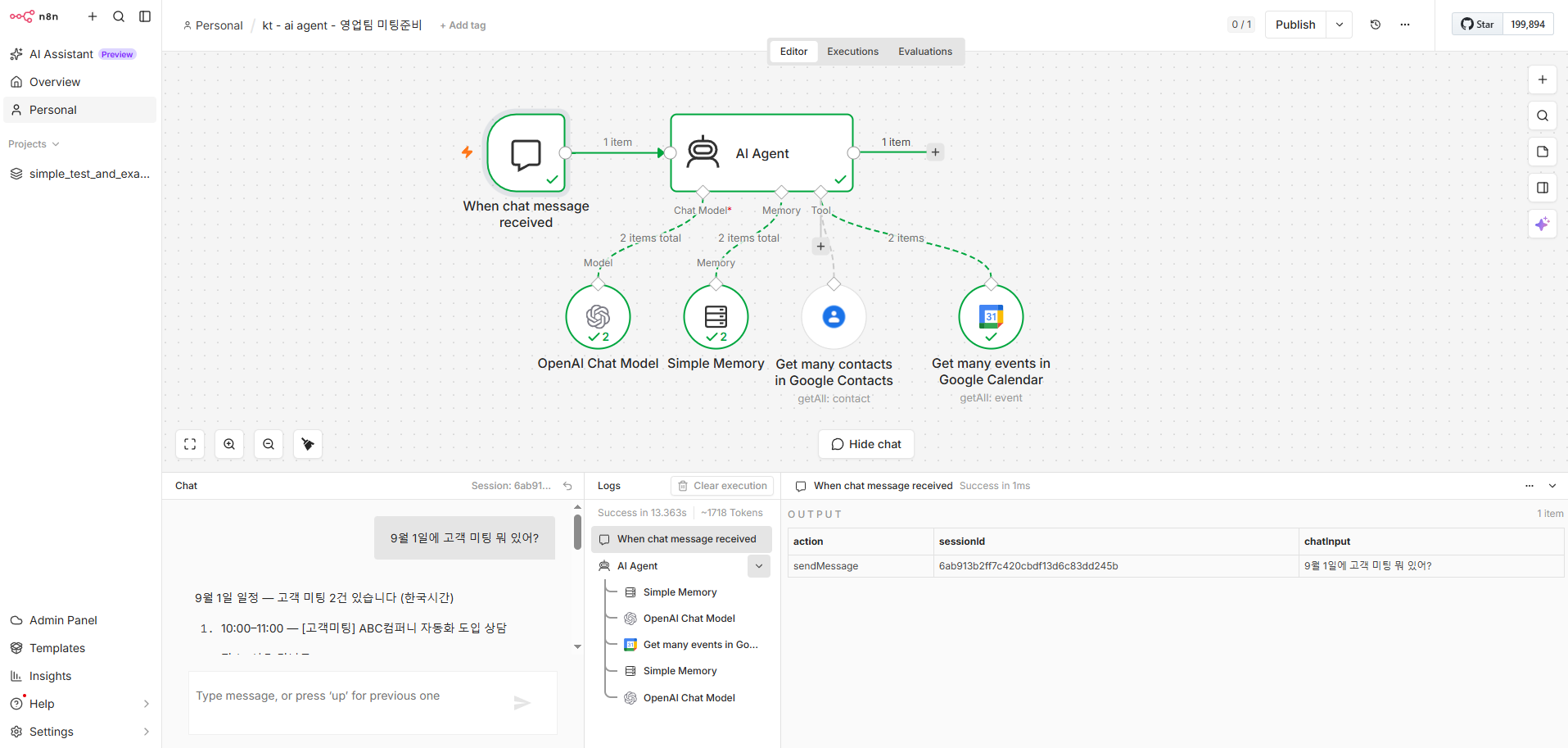The height and width of the screenshot is (748, 1568).
Task: Open Templates in sidebar
Action: click(x=80, y=648)
